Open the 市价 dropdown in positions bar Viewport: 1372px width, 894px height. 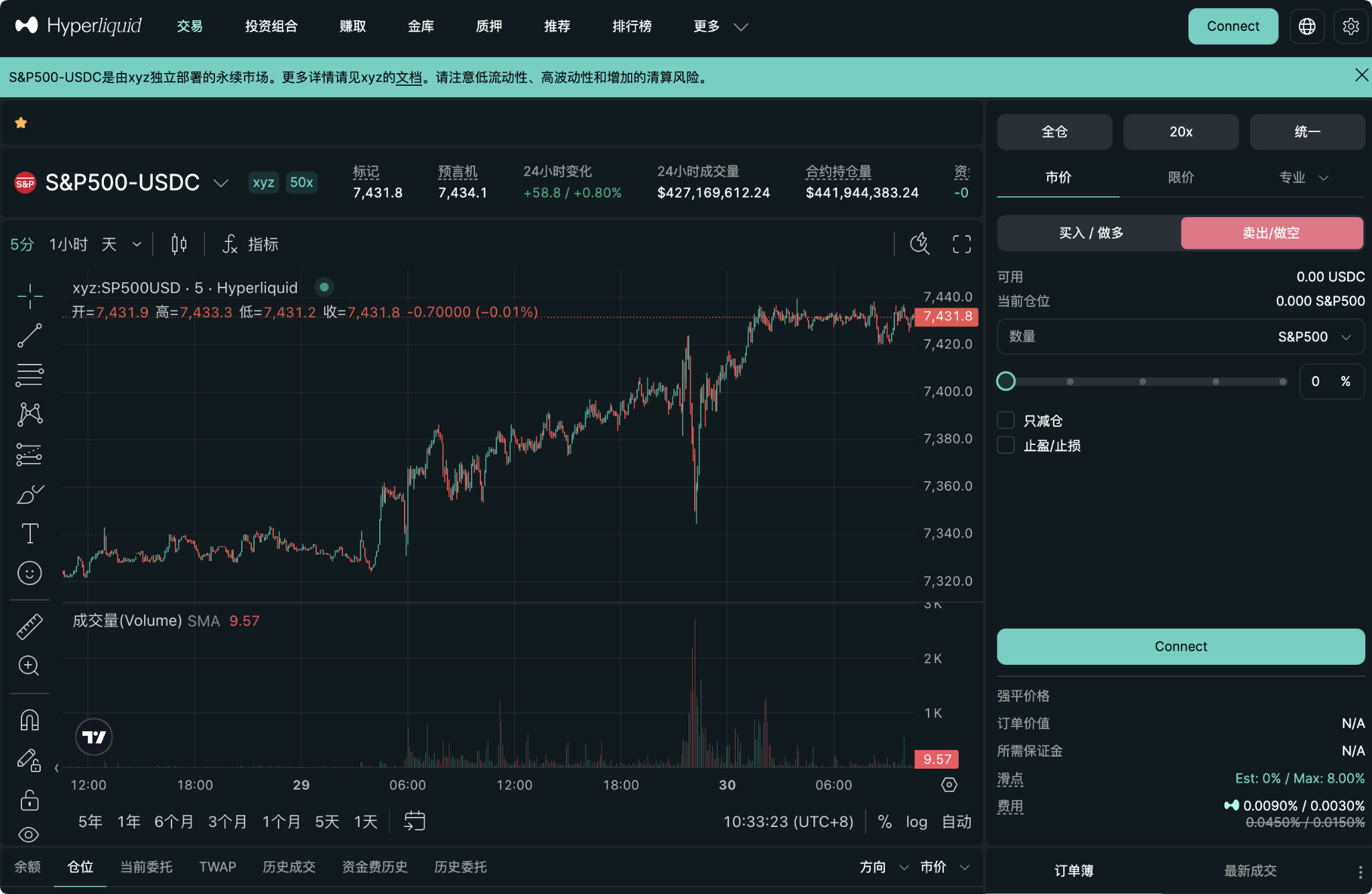(945, 867)
